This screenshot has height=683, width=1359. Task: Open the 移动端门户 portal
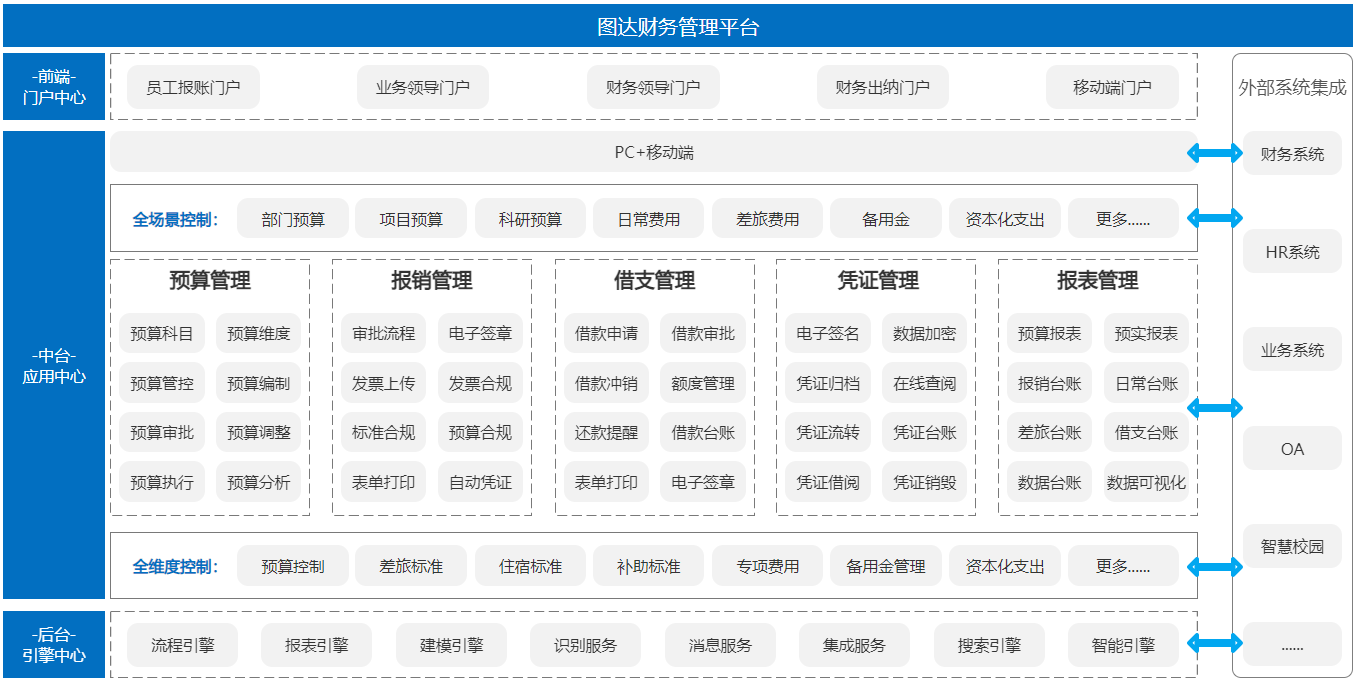pos(1113,87)
